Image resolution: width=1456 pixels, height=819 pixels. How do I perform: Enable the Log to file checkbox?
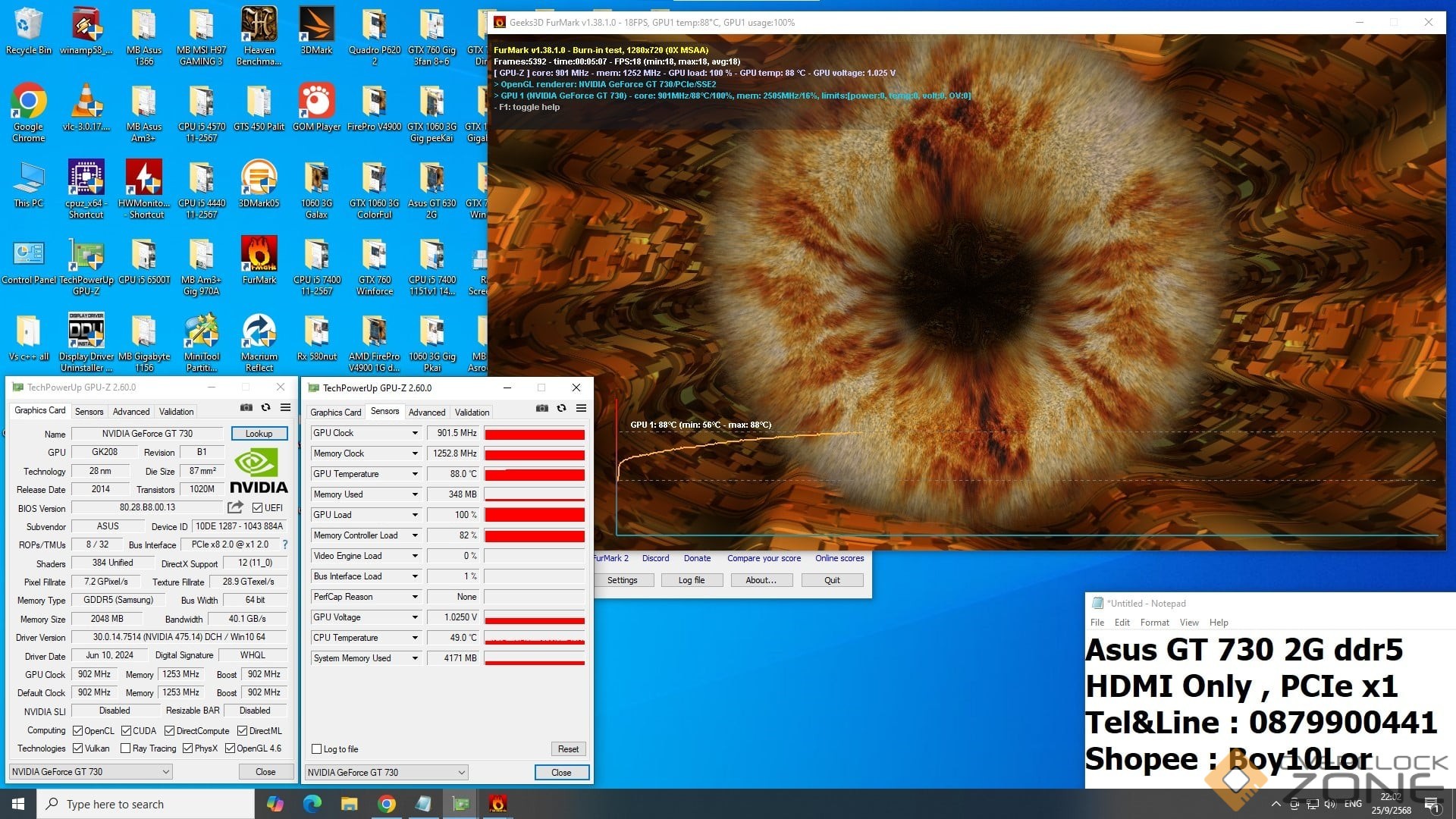click(317, 749)
